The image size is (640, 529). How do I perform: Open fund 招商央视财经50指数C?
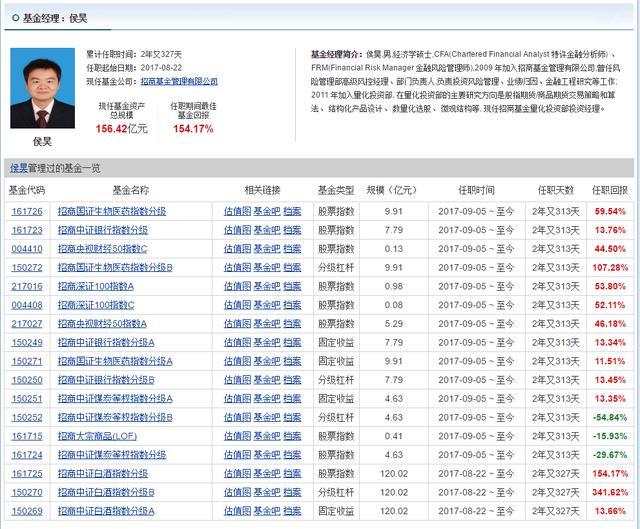click(102, 249)
